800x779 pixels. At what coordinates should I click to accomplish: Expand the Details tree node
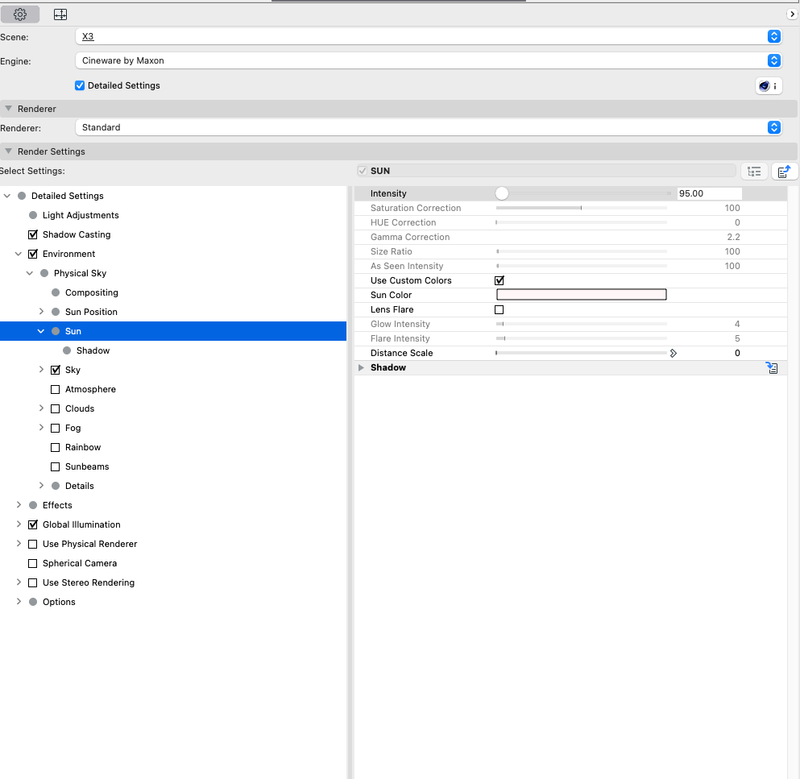coord(41,486)
